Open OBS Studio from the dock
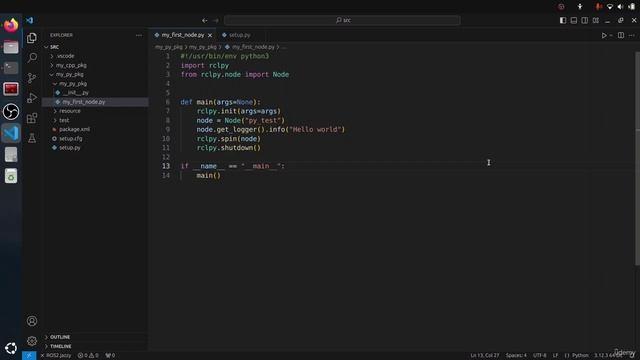This screenshot has width=640, height=360. [x=11, y=111]
